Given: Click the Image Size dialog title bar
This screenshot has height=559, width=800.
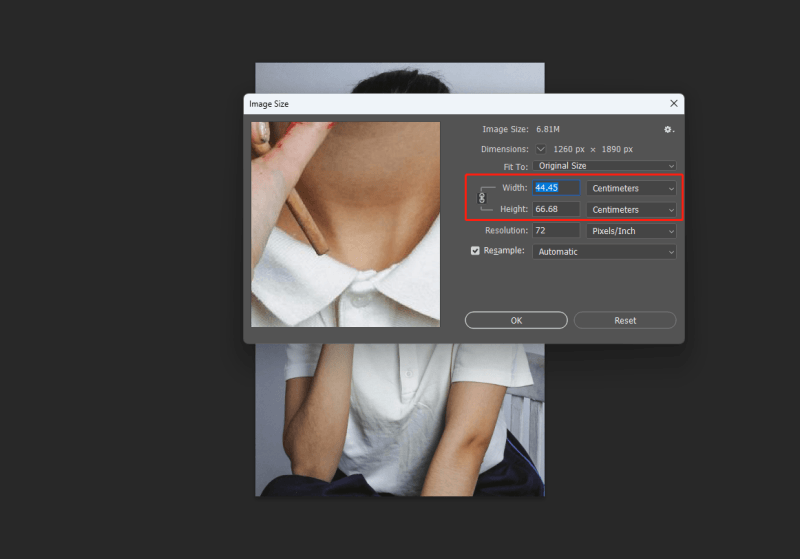Looking at the screenshot, I should point(450,103).
